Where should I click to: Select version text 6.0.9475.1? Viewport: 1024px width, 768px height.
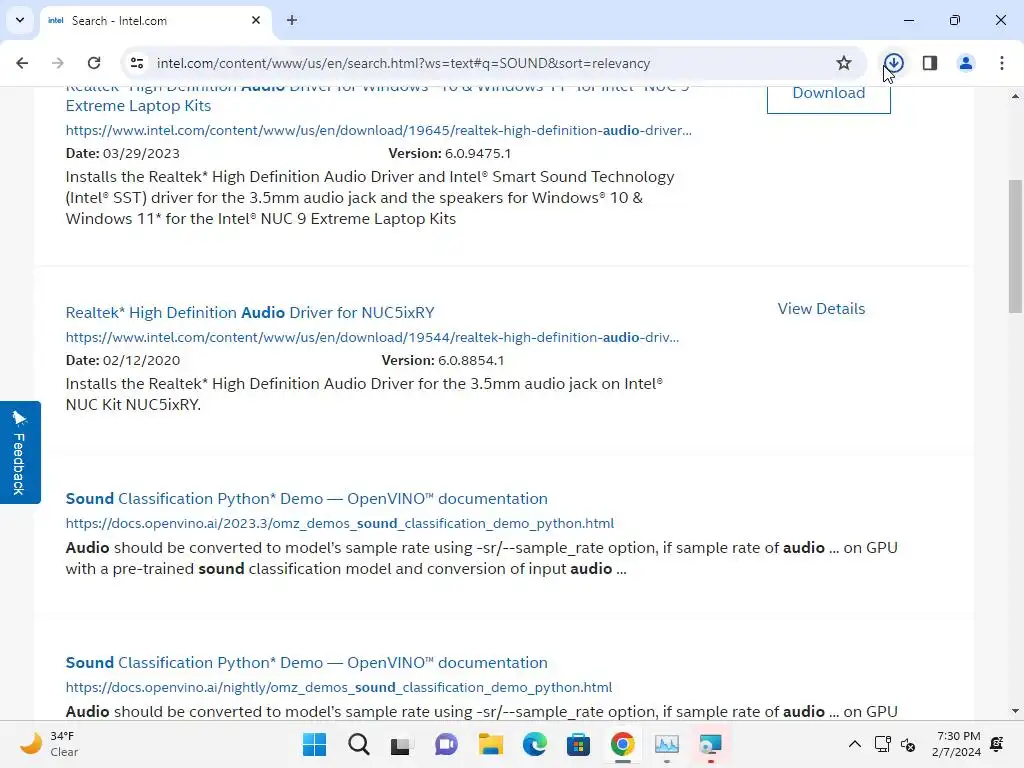tap(478, 153)
